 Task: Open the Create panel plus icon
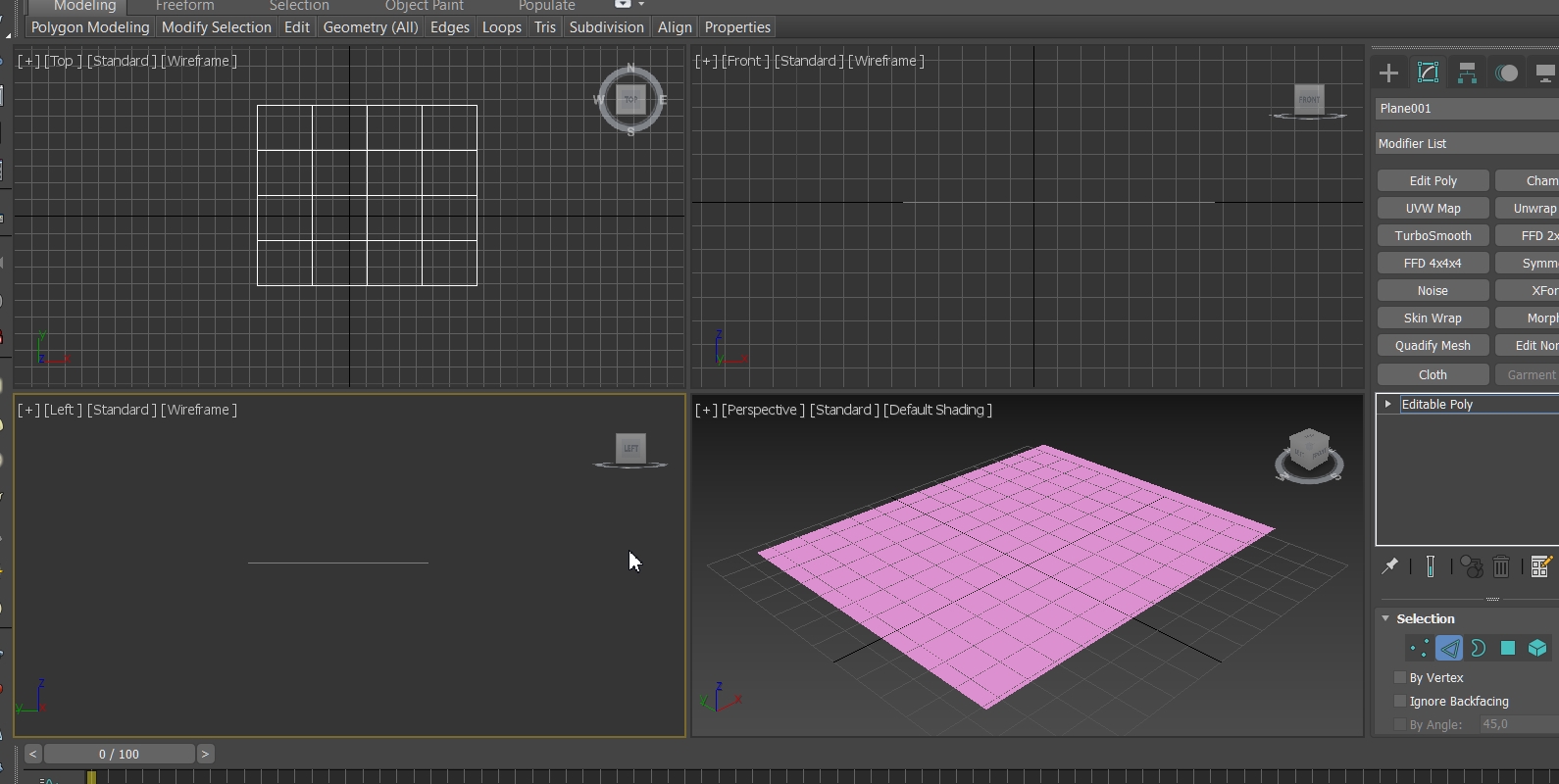(1388, 73)
